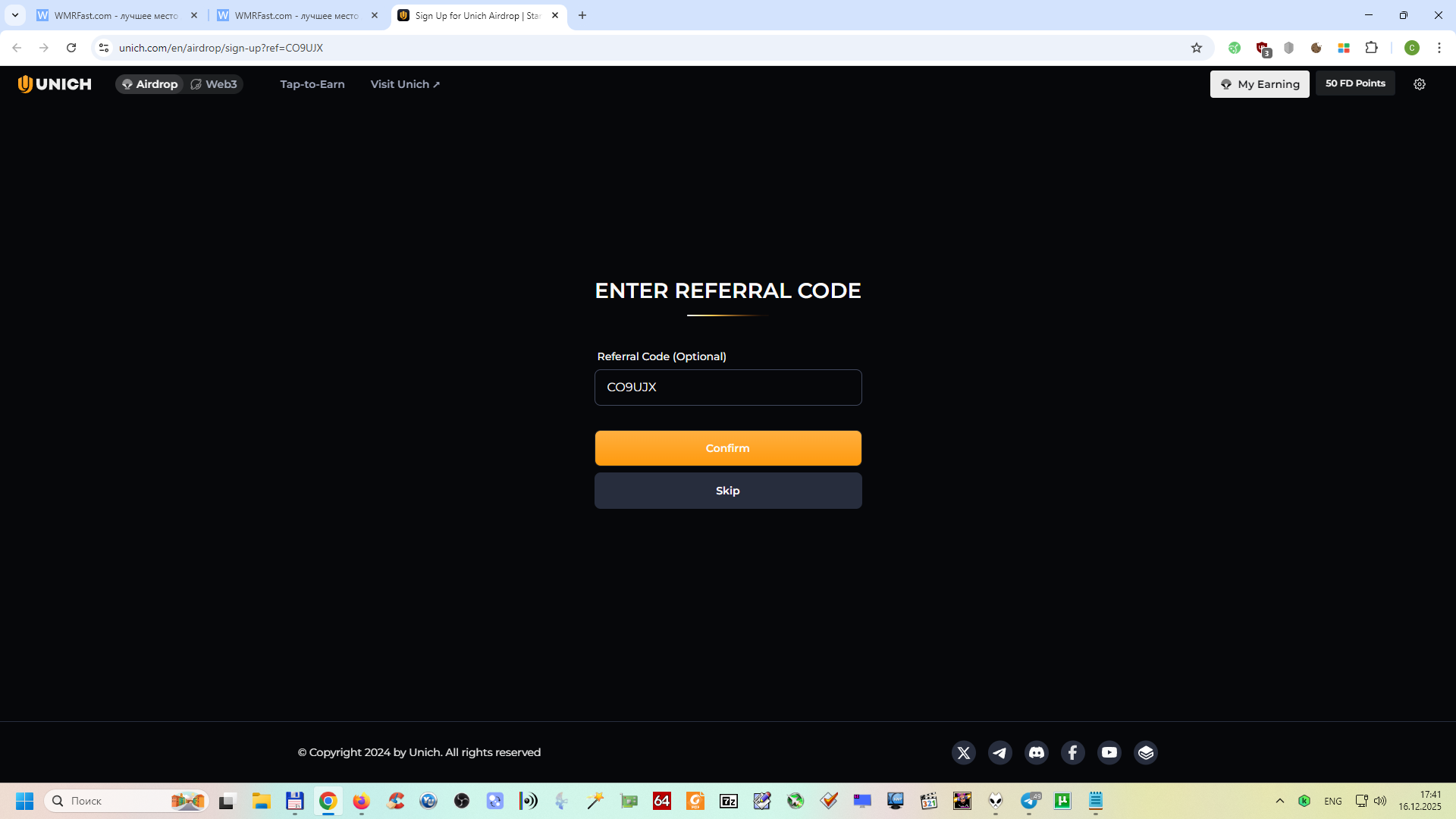This screenshot has height=819, width=1456.
Task: Switch to the Airdrop mode toggle
Action: click(x=149, y=84)
